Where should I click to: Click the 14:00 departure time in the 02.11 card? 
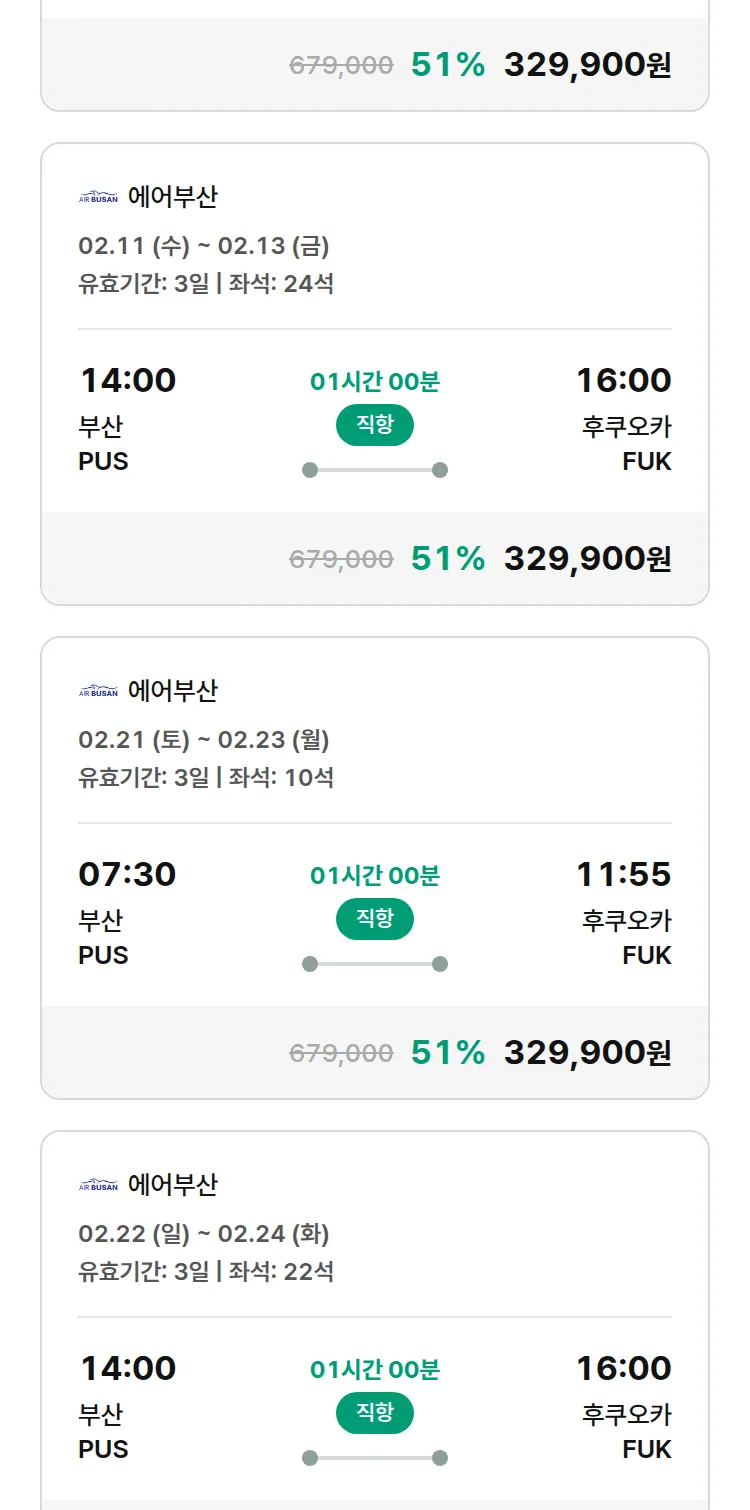128,381
